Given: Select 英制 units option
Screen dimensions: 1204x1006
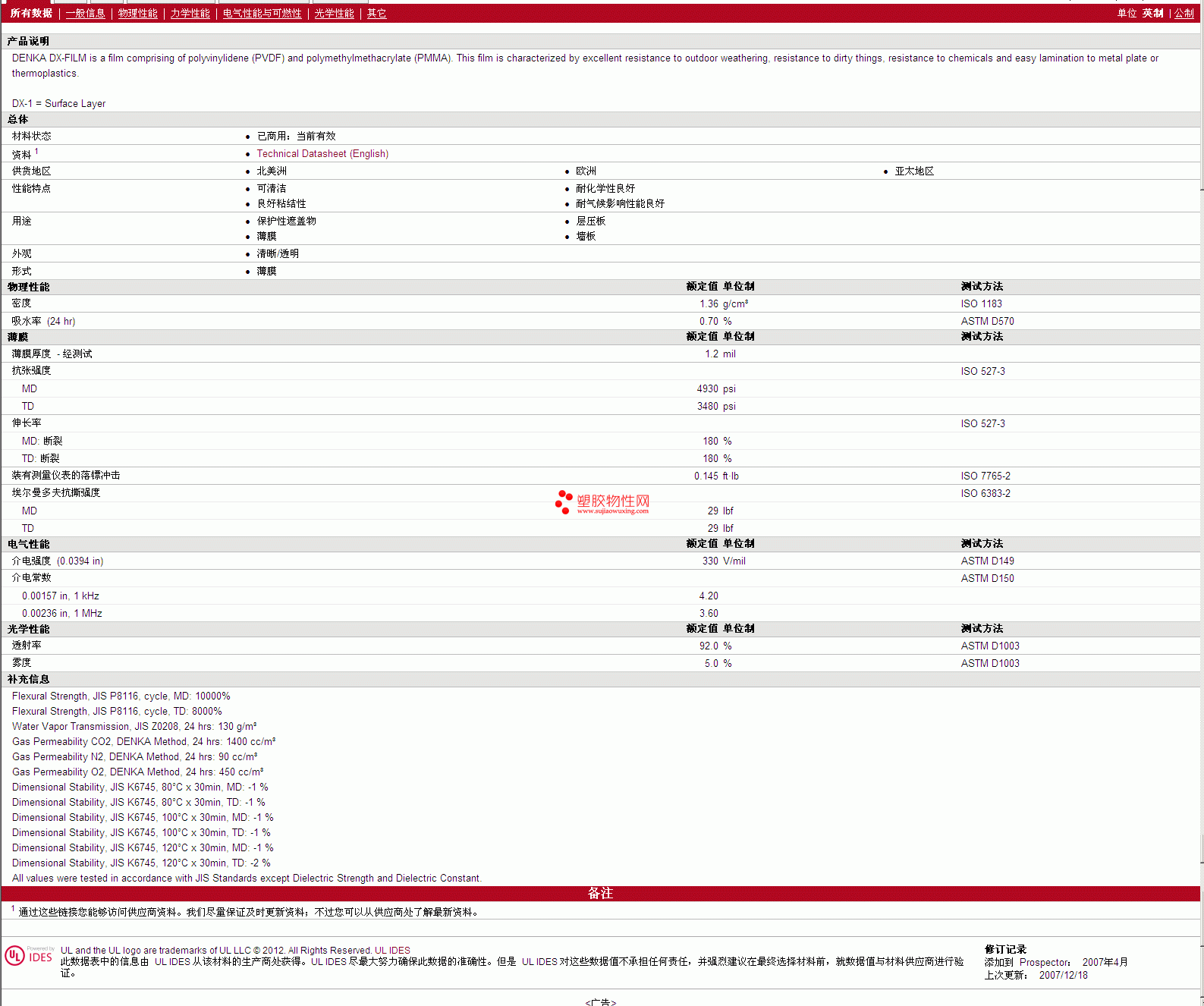Looking at the screenshot, I should [x=1152, y=14].
